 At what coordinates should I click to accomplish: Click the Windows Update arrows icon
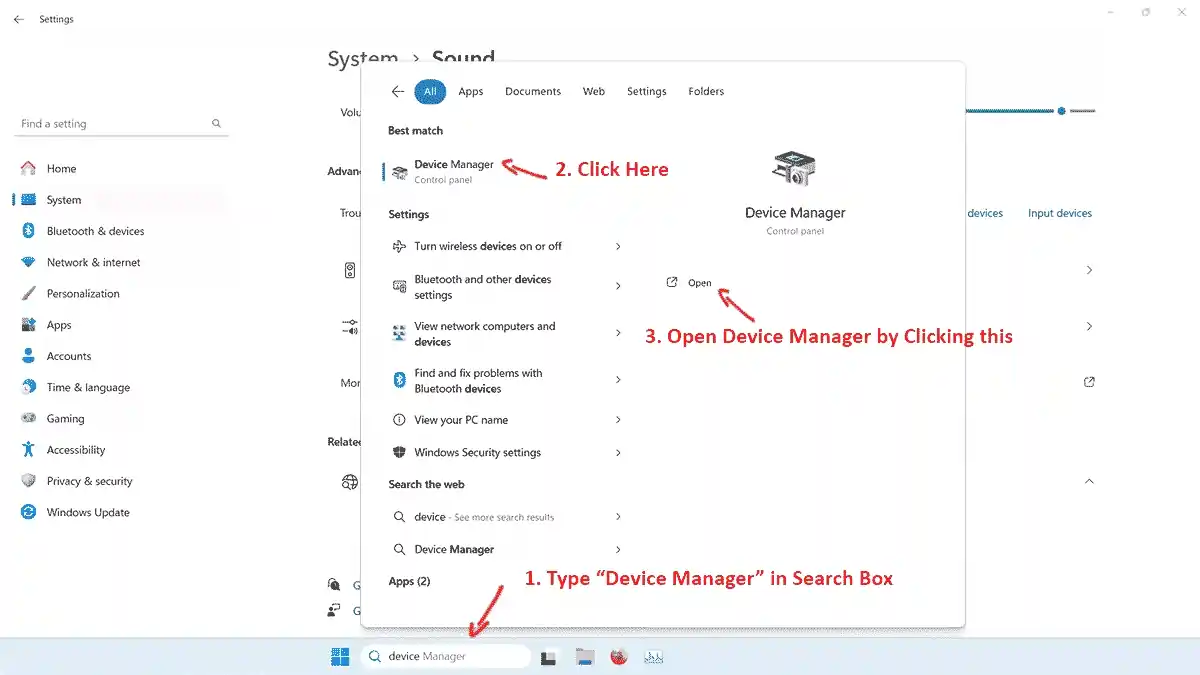coord(28,512)
